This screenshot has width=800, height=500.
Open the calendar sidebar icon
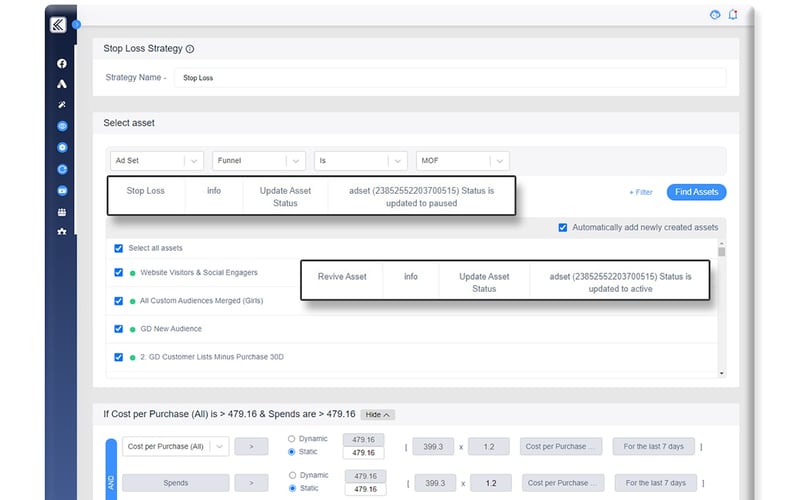[x=62, y=212]
